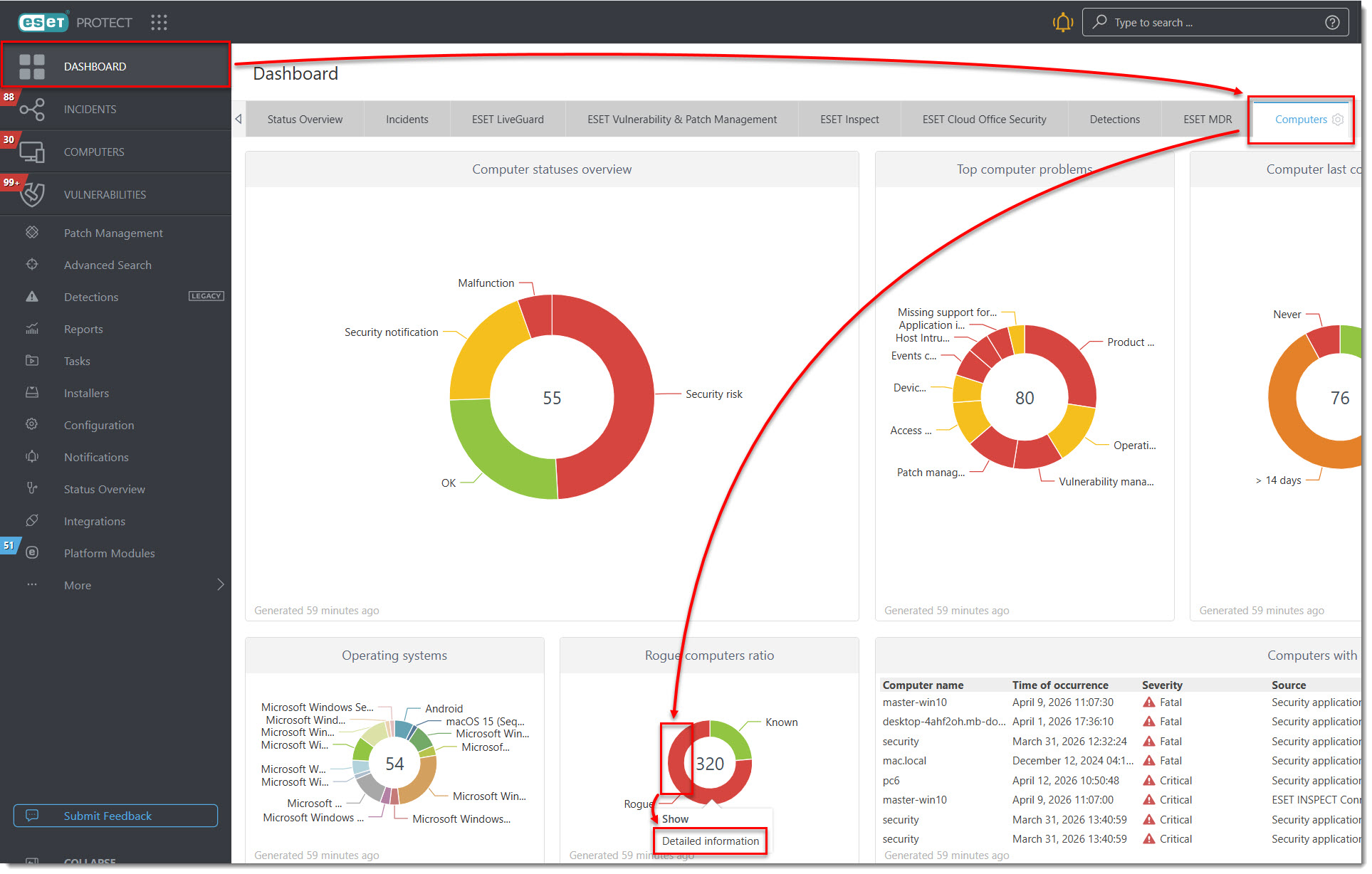Choose Detailed information in context menu
This screenshot has height=874, width=1372.
coord(711,841)
